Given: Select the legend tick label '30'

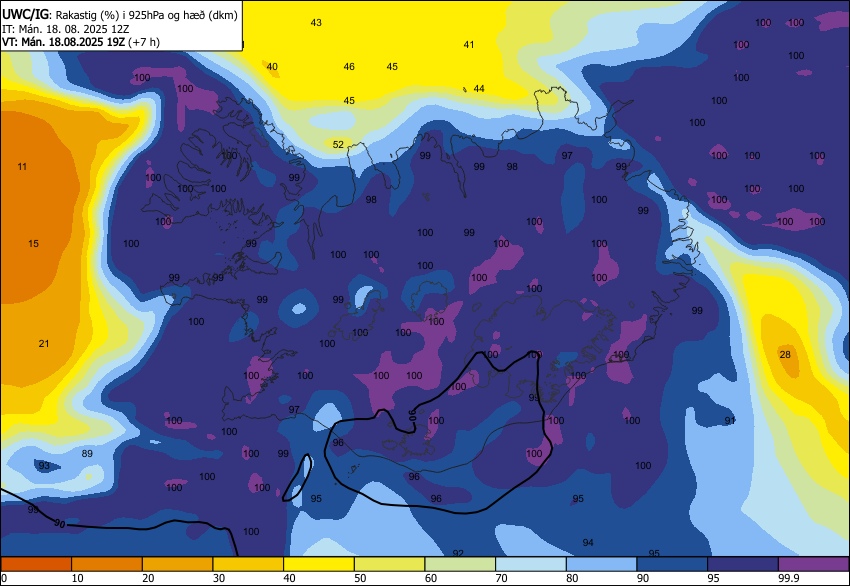Looking at the screenshot, I should [218, 578].
